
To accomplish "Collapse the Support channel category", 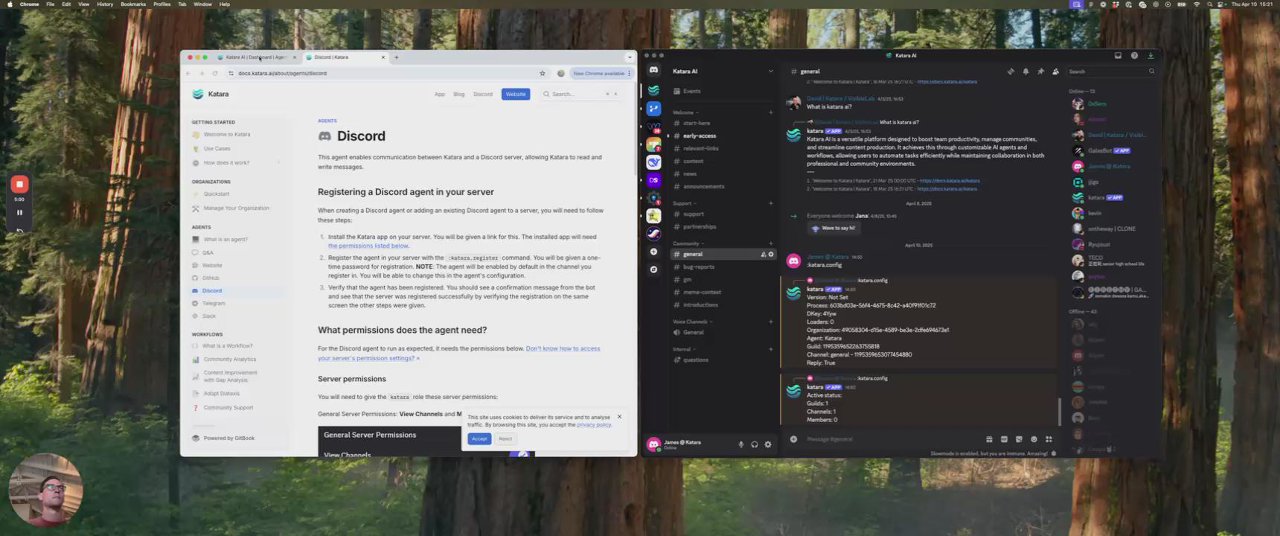I will tap(683, 203).
